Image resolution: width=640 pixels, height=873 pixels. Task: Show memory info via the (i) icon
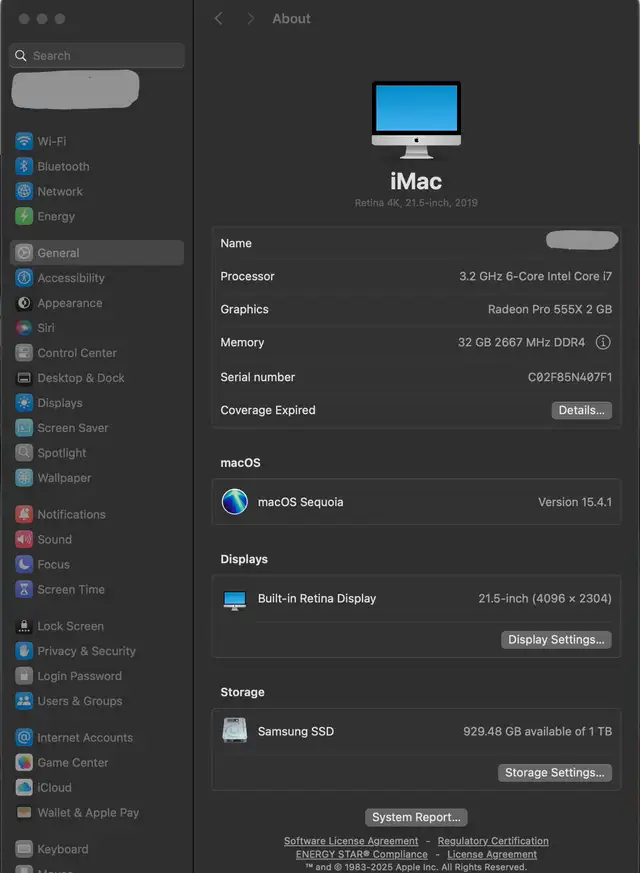point(603,342)
